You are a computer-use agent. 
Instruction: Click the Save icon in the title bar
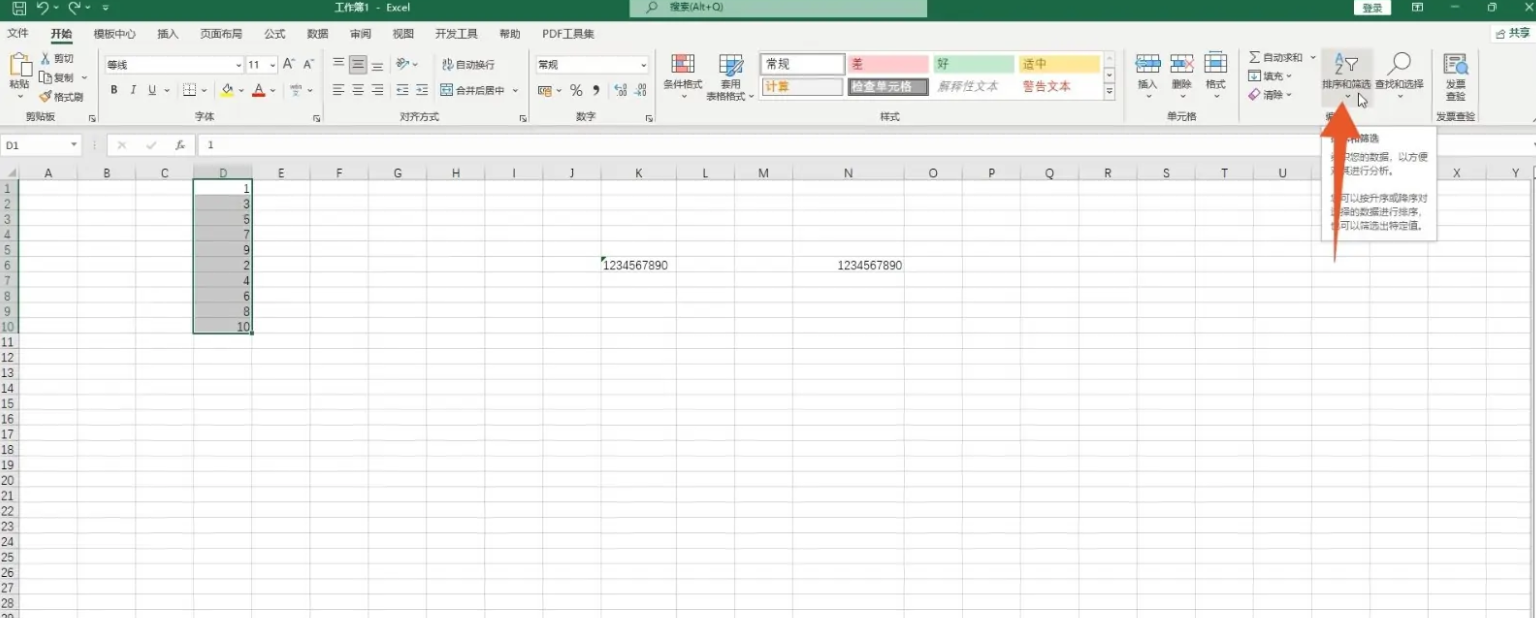point(19,8)
